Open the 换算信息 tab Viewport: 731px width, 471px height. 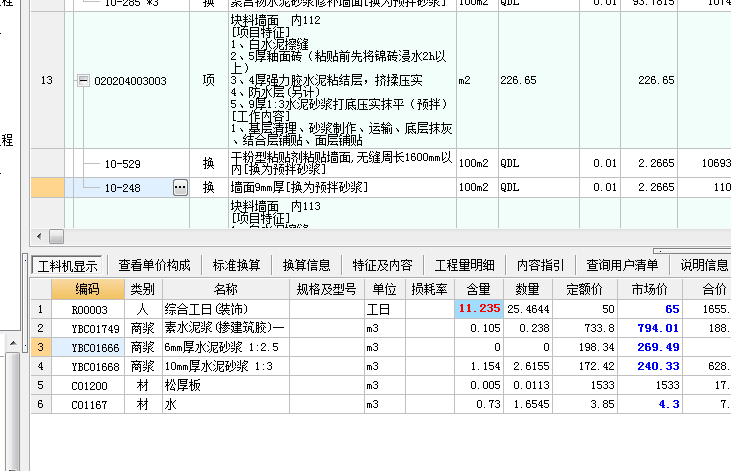tap(306, 265)
